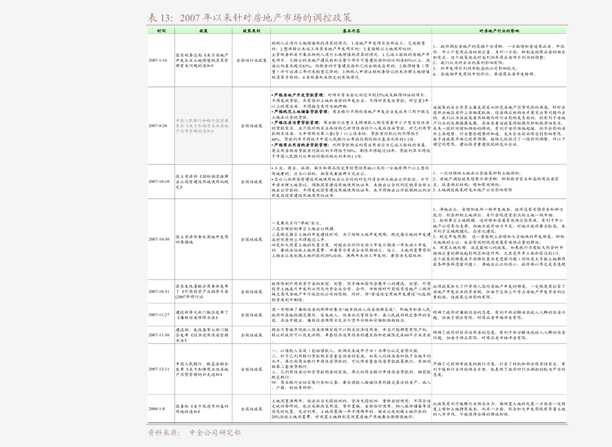Click the grey-shaded policy cell for 2007-9-28

click(x=203, y=126)
